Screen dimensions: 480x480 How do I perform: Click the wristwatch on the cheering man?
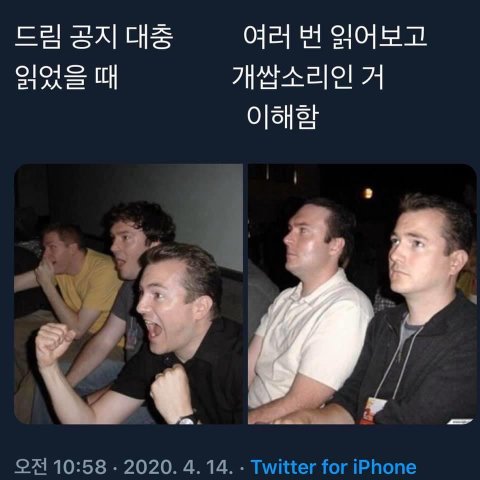click(187, 419)
